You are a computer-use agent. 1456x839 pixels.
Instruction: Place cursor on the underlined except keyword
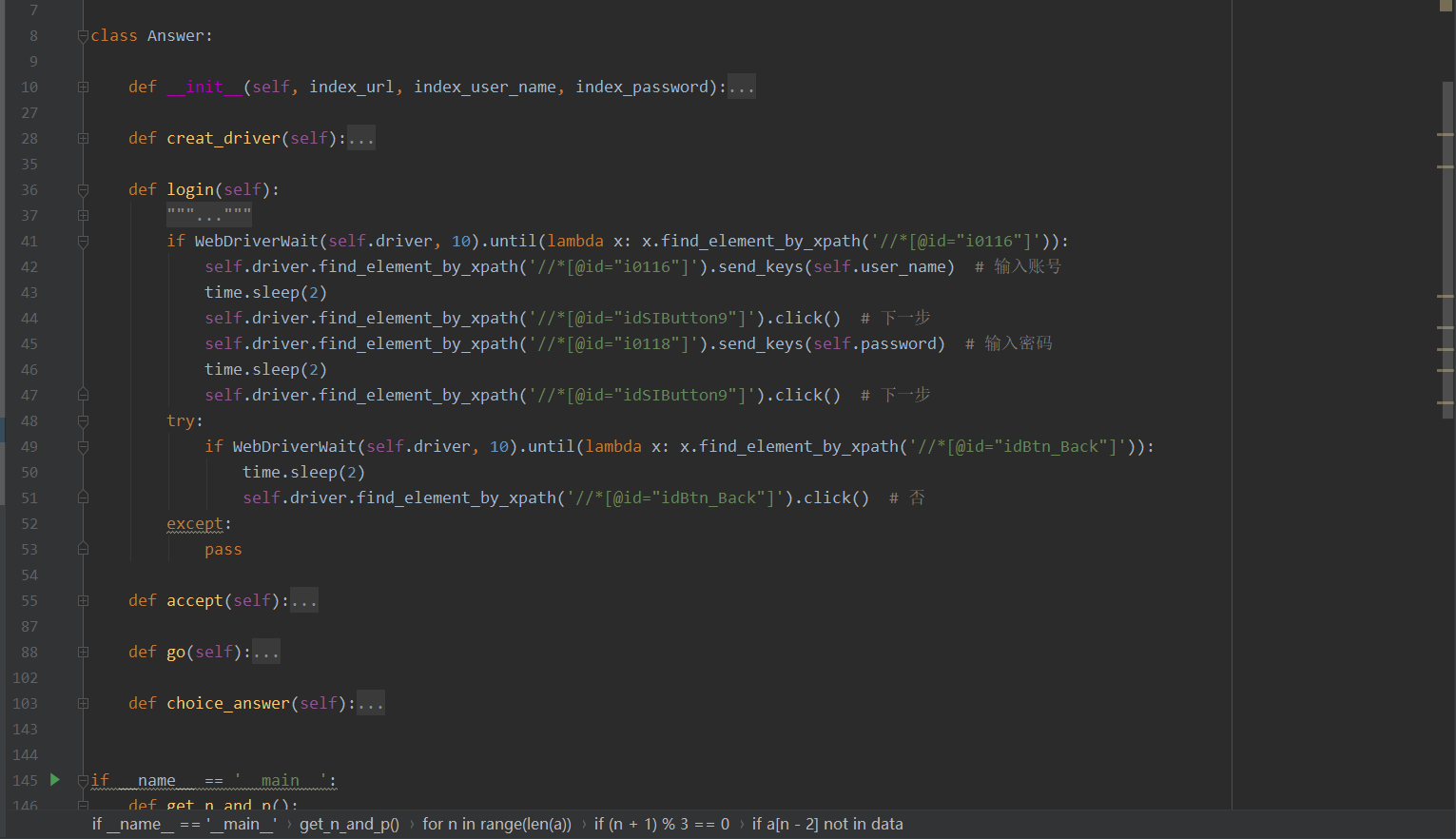point(195,524)
